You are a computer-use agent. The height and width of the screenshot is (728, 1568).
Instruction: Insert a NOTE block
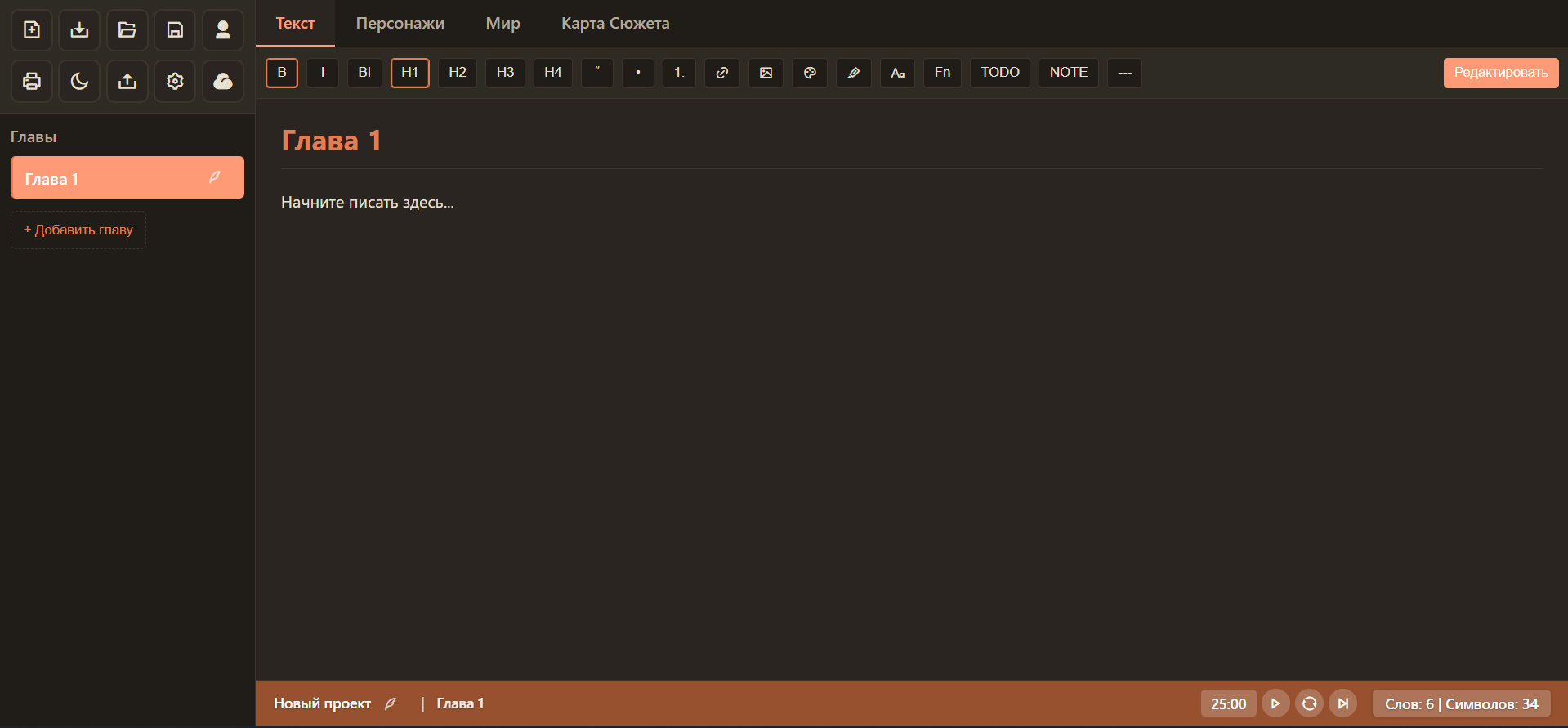[1069, 73]
